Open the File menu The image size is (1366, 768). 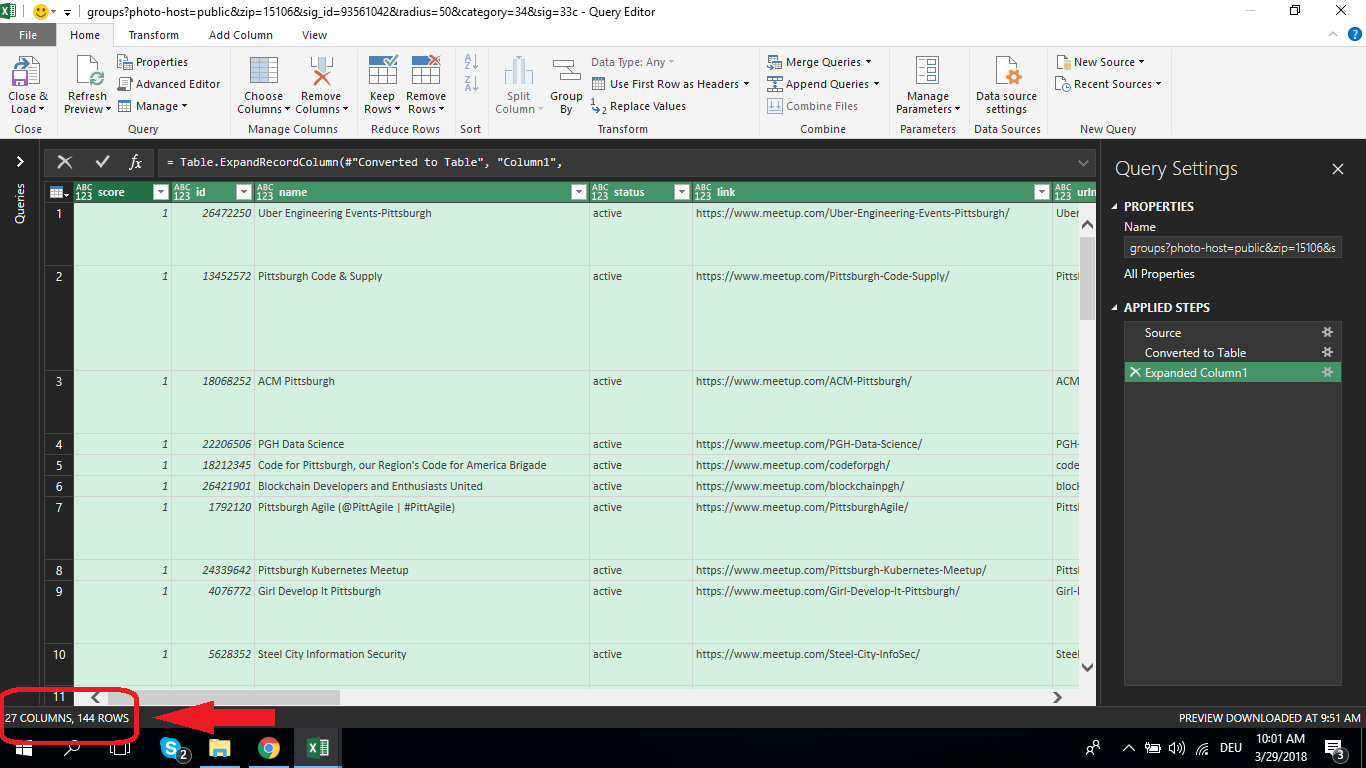click(x=28, y=34)
